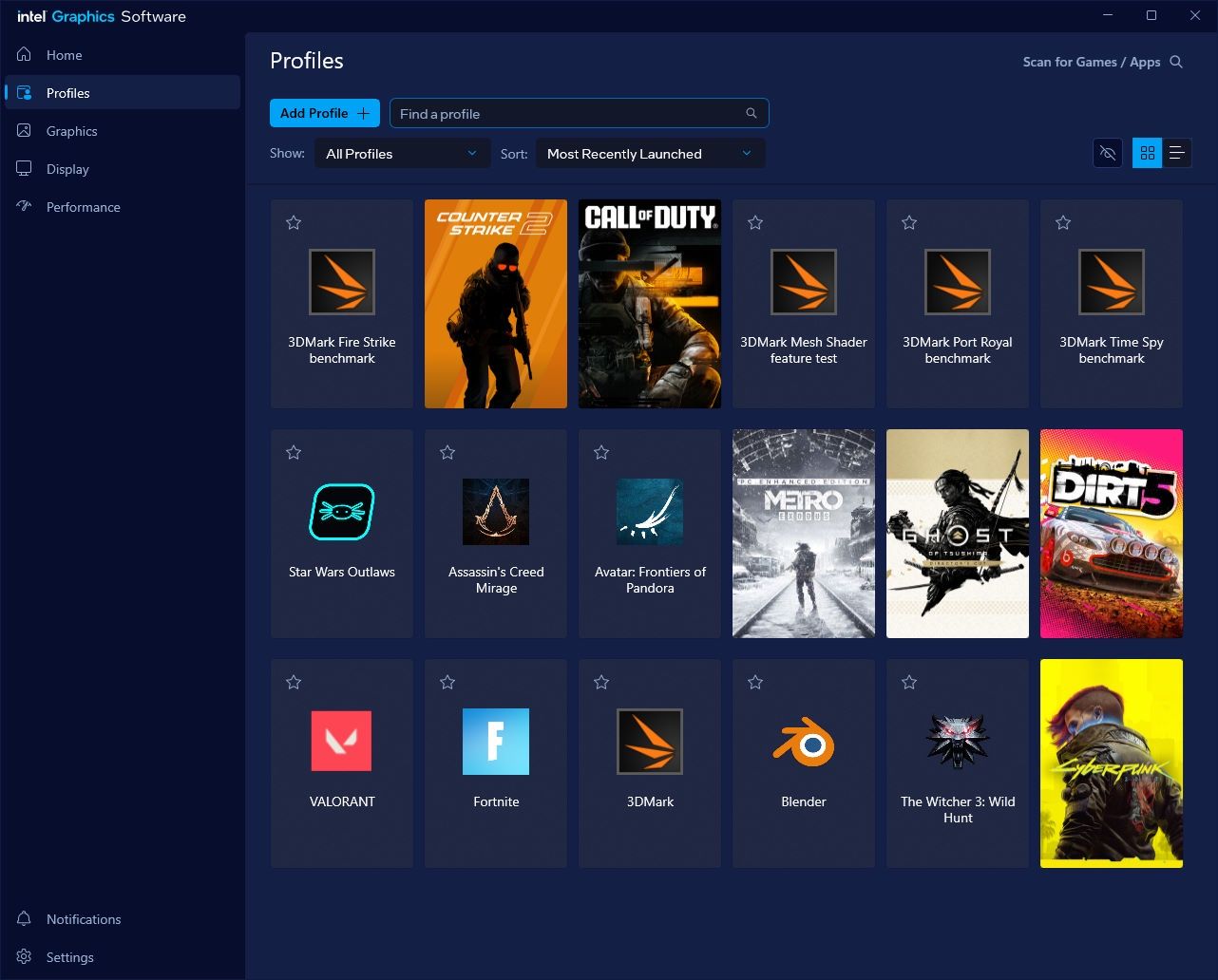Star the Blender profile
This screenshot has width=1218, height=980.
[755, 682]
